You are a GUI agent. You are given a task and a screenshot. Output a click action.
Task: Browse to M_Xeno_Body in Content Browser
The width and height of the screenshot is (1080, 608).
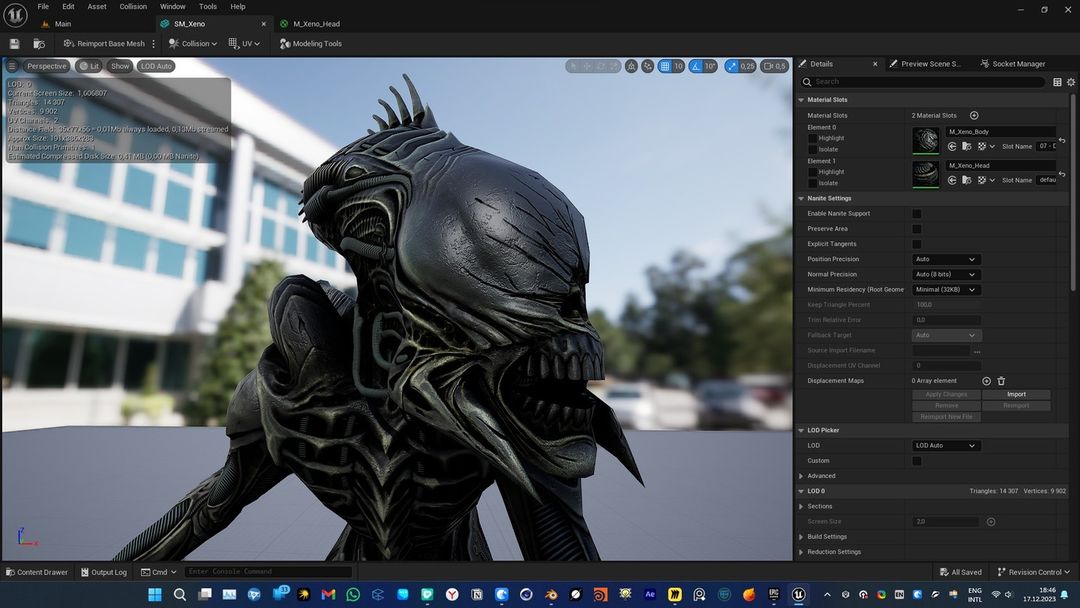[966, 146]
